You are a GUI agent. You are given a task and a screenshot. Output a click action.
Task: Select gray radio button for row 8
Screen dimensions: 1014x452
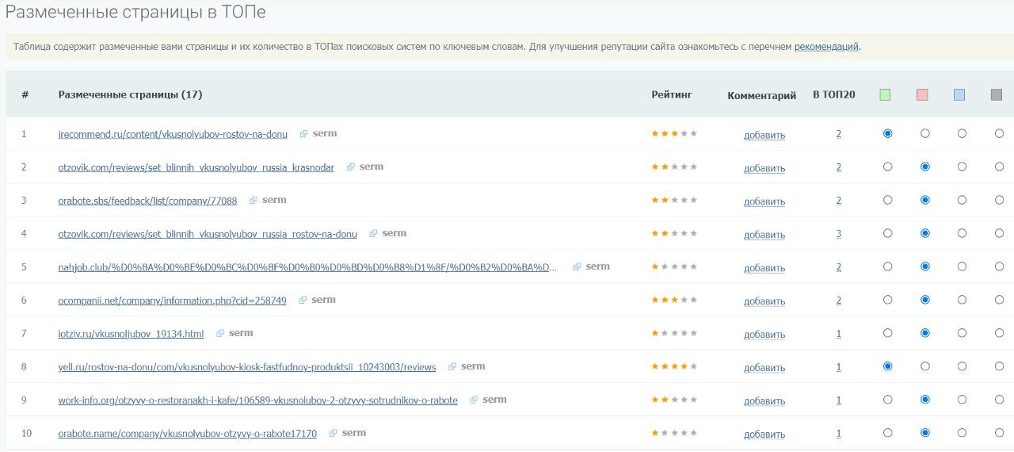click(x=998, y=367)
